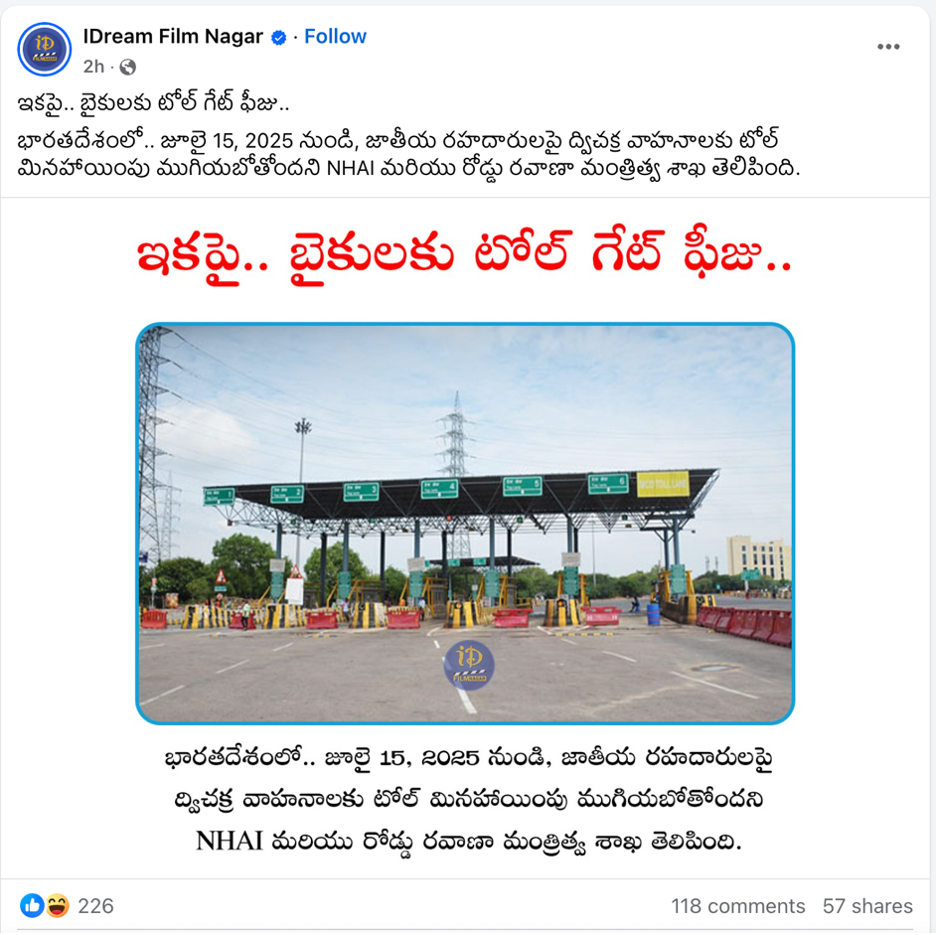Click the Haha laughing reaction icon

(57, 906)
